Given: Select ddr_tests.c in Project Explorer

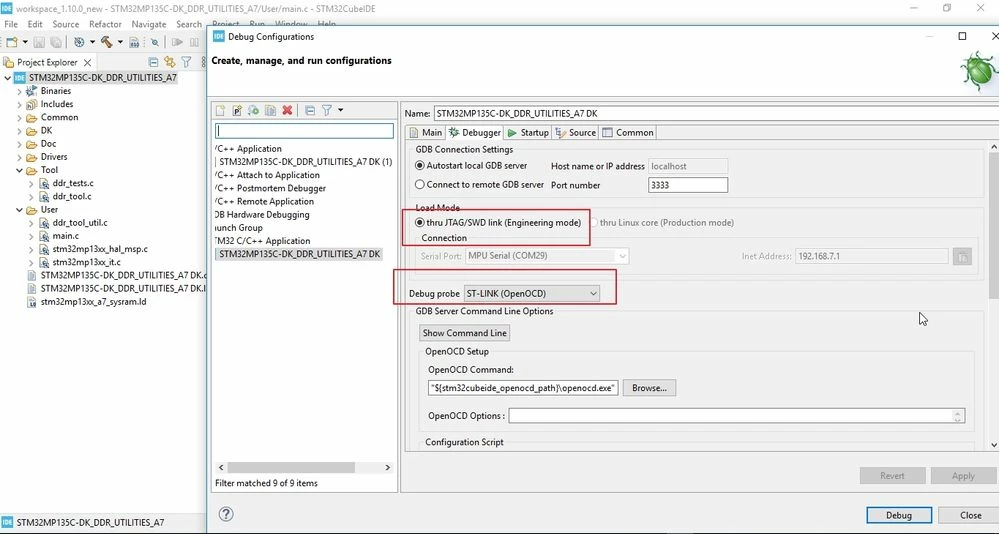Looking at the screenshot, I should (72, 184).
